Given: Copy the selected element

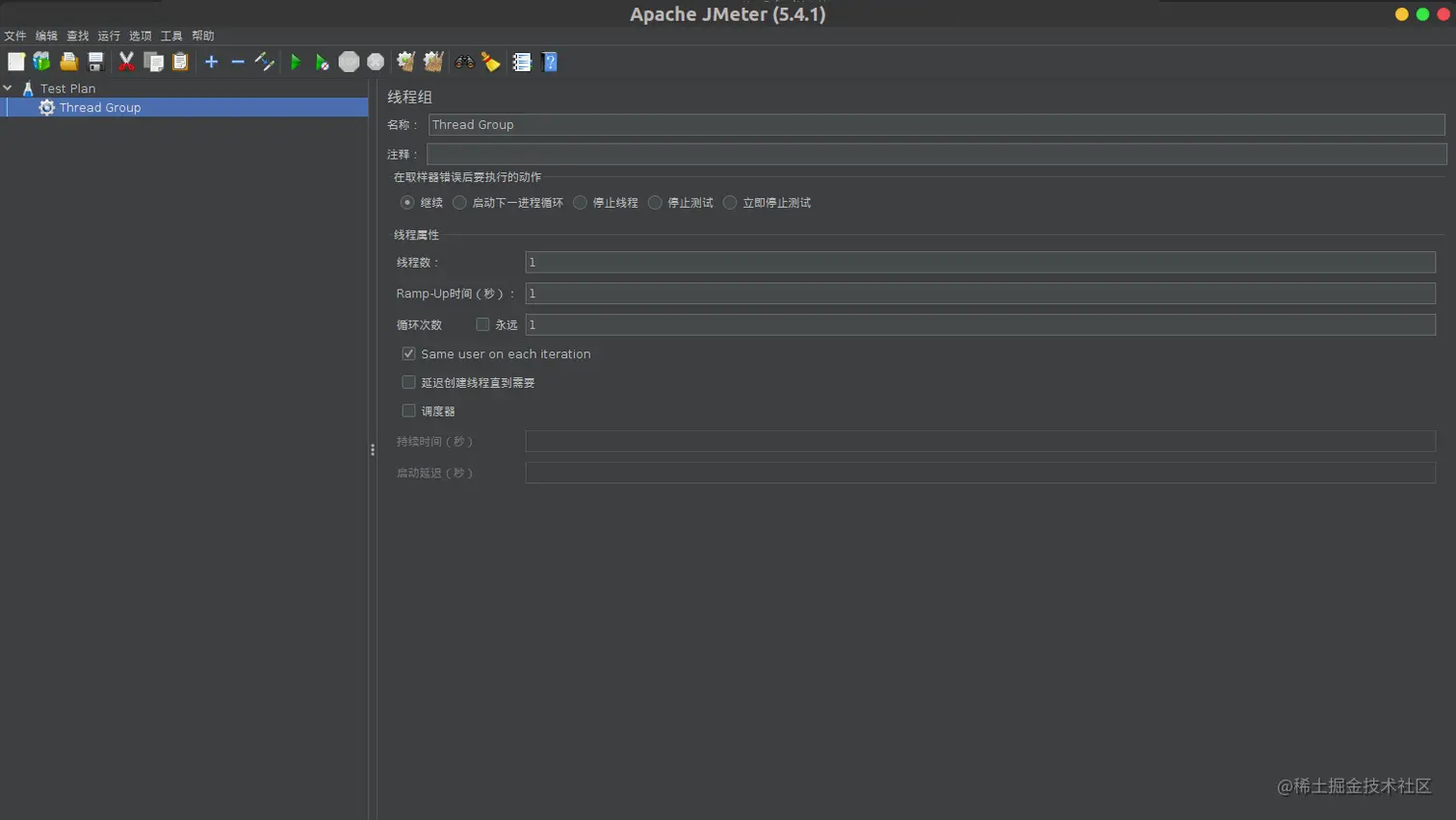Looking at the screenshot, I should [153, 62].
